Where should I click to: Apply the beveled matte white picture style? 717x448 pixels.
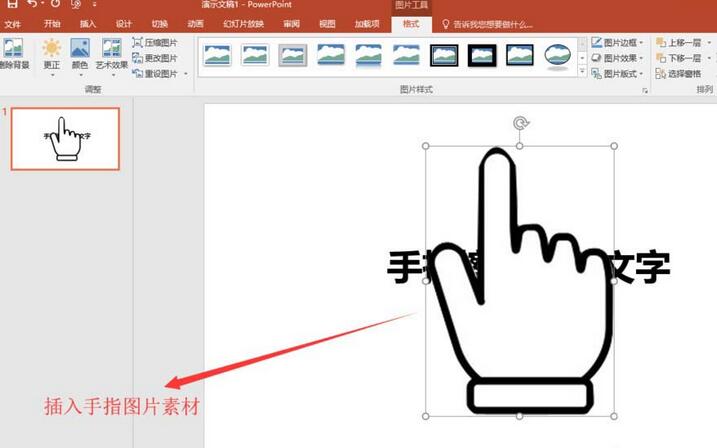click(255, 55)
